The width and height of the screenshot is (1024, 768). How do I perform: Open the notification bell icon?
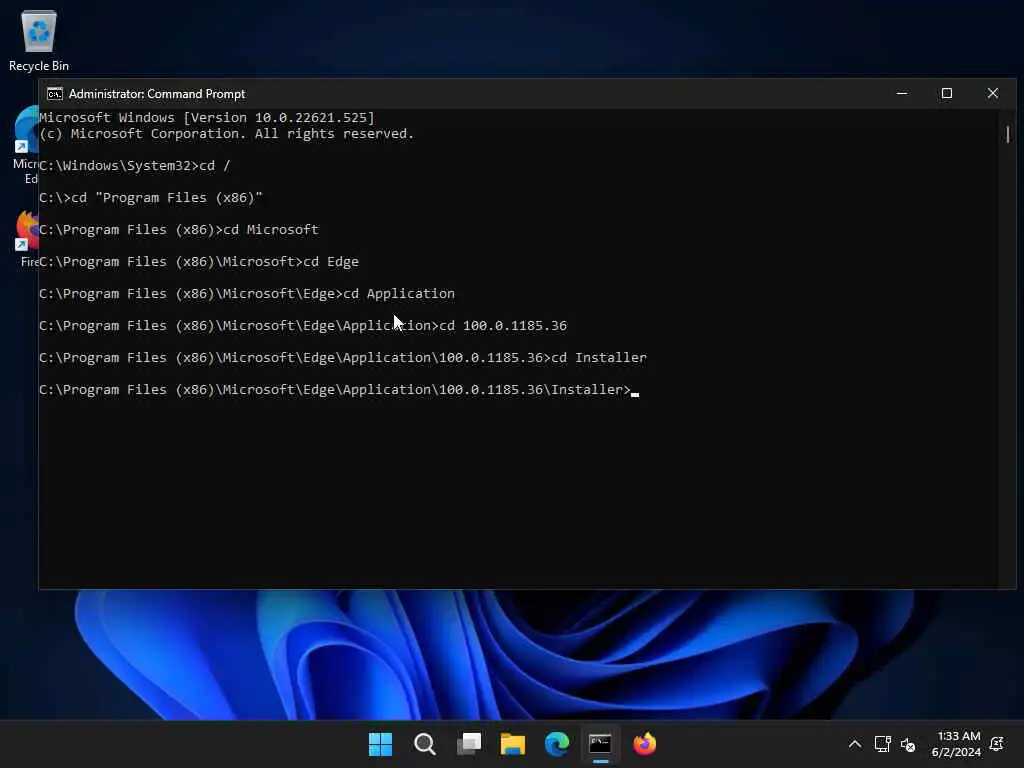[997, 744]
